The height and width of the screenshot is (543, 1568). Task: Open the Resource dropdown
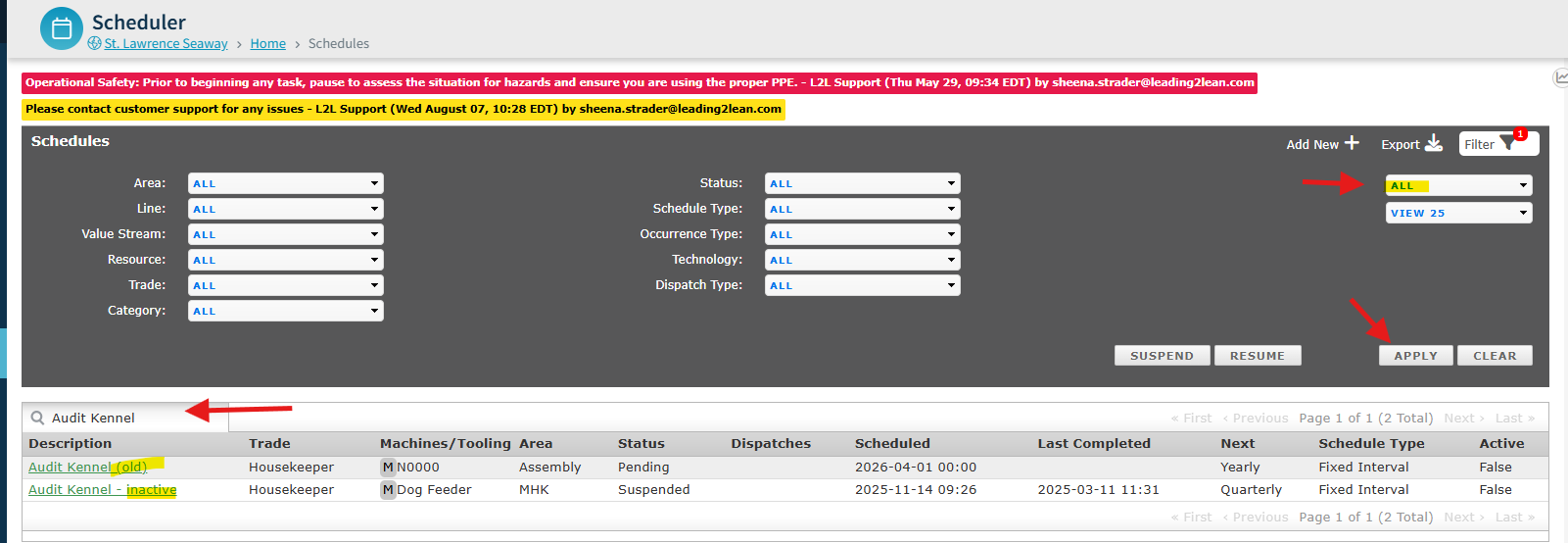285,260
